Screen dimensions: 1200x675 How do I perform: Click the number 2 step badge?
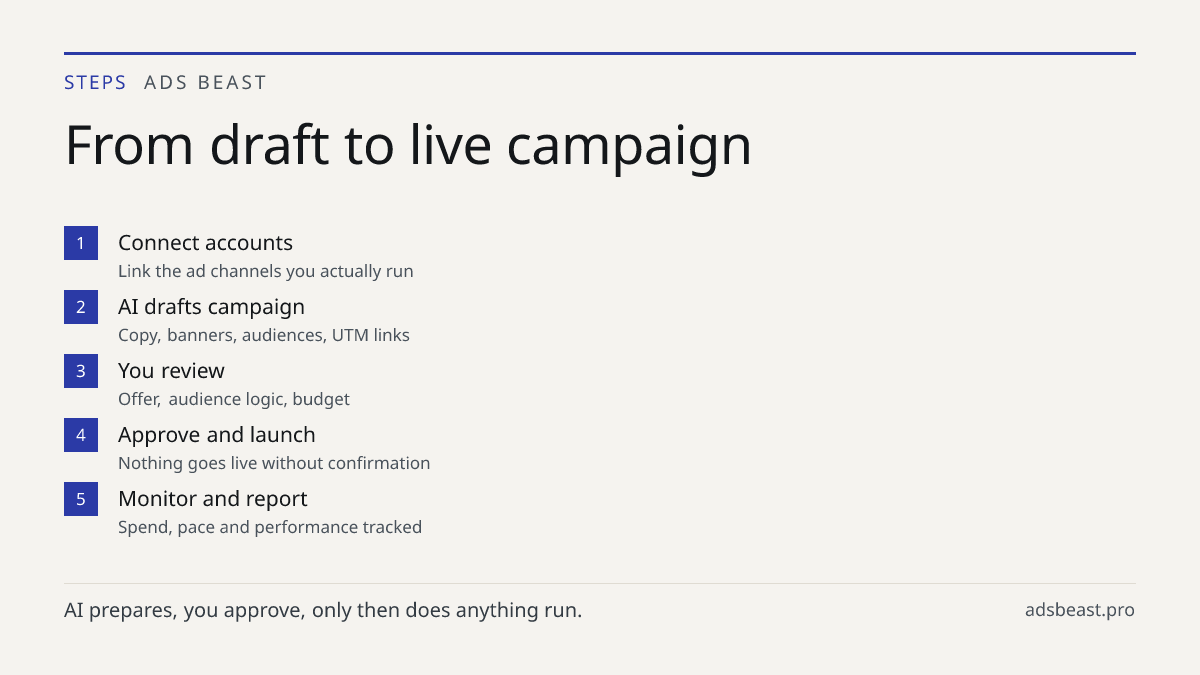coord(81,307)
